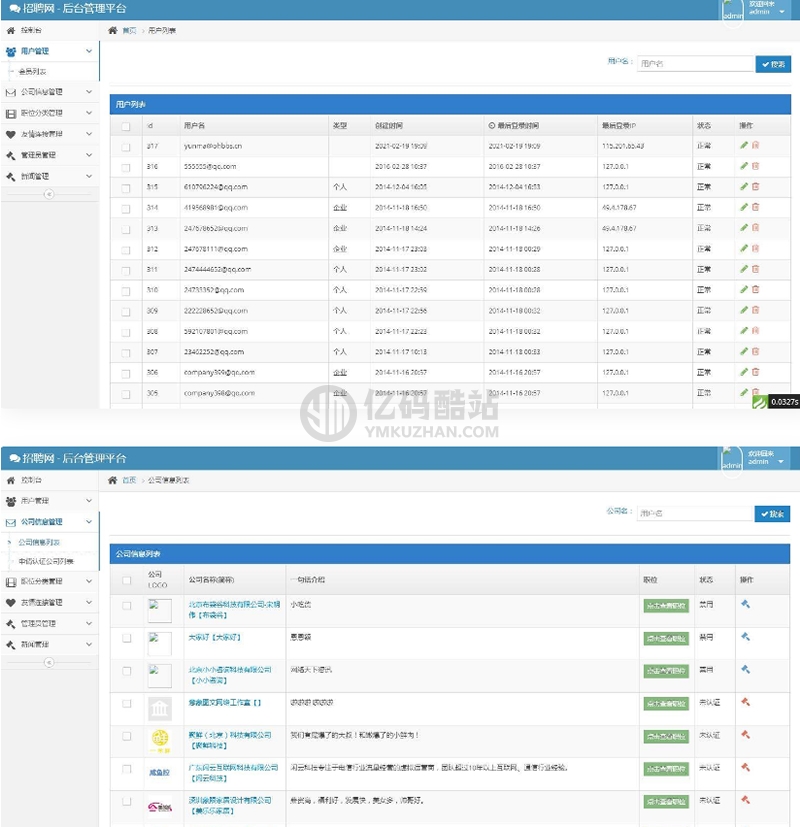Click red gavel icon for 广东闪云互联网 row

745,767
